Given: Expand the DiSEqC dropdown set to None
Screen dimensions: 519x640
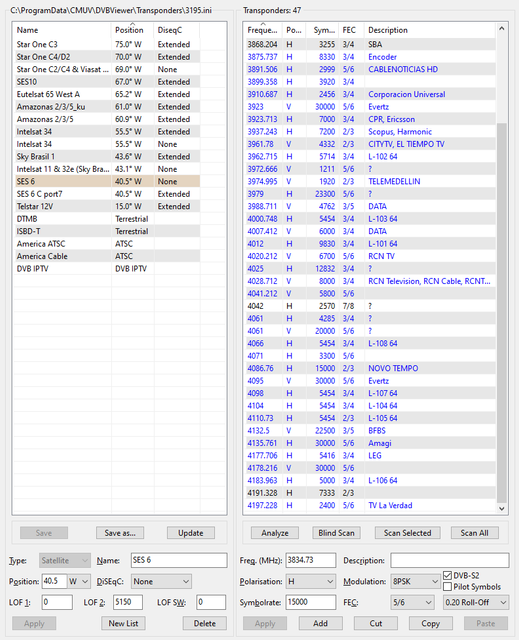Looking at the screenshot, I should 161,581.
